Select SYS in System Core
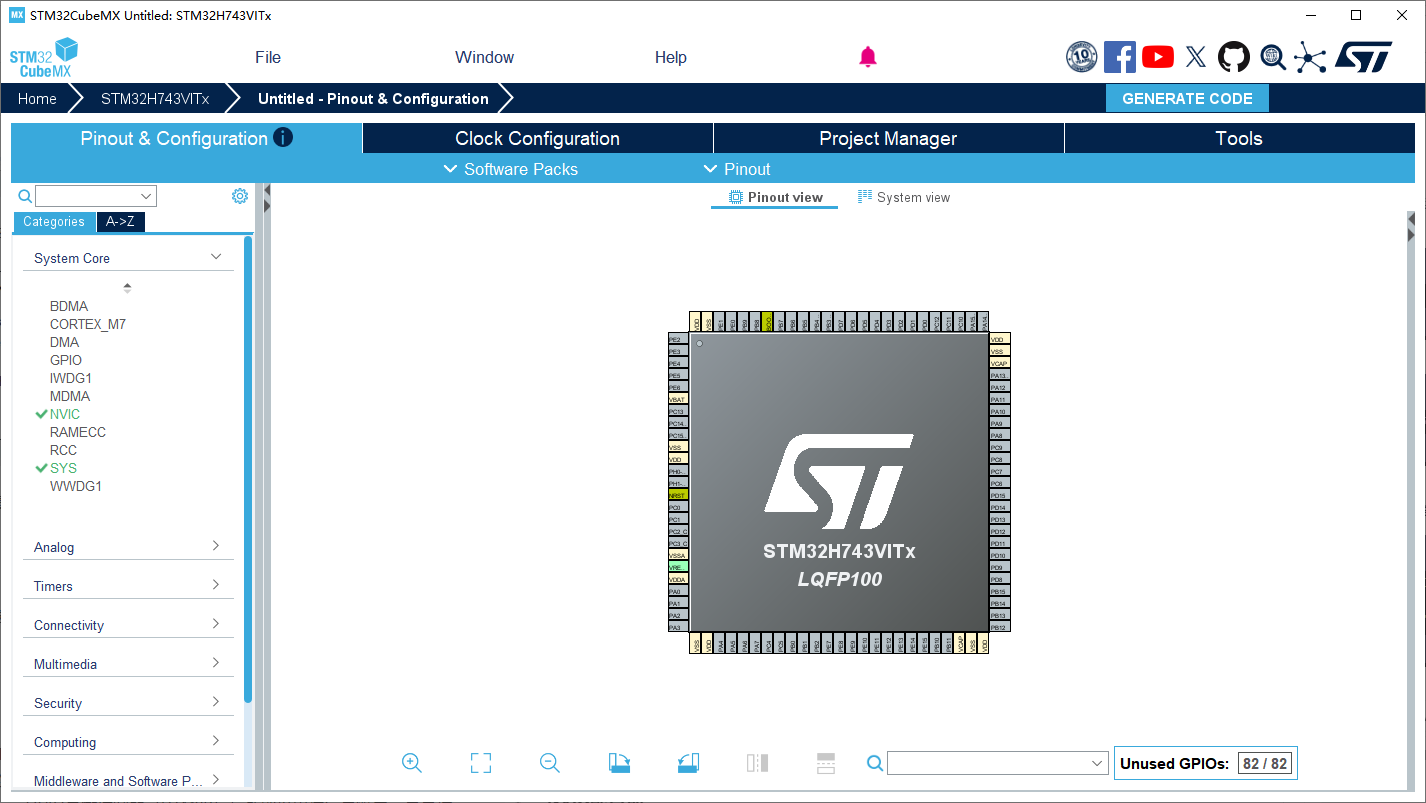 coord(63,468)
